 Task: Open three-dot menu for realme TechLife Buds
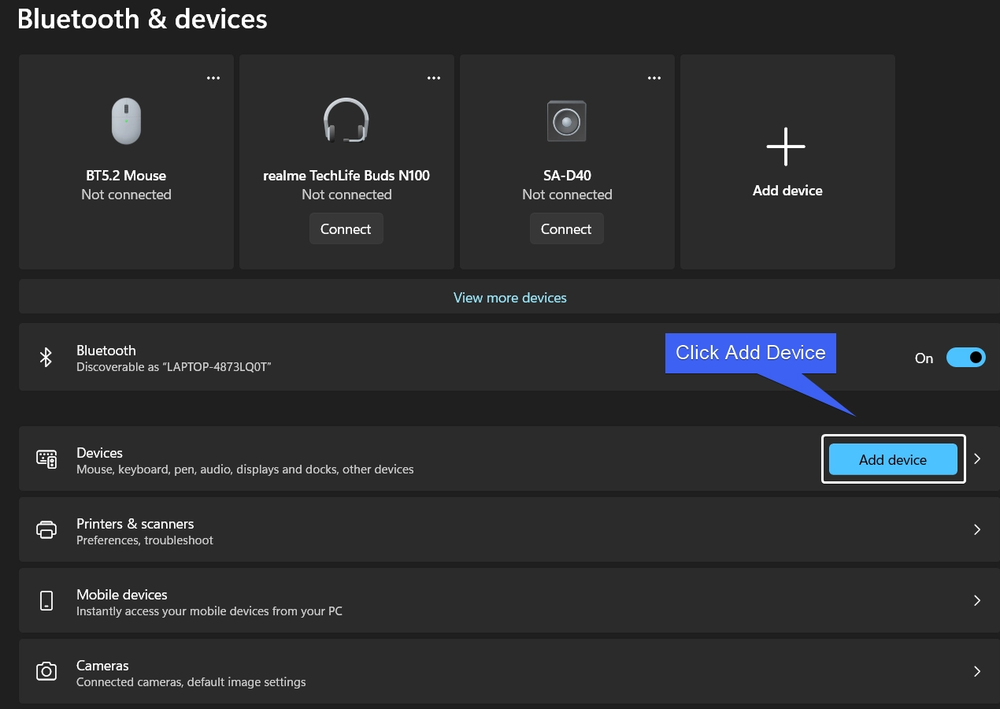(x=434, y=78)
